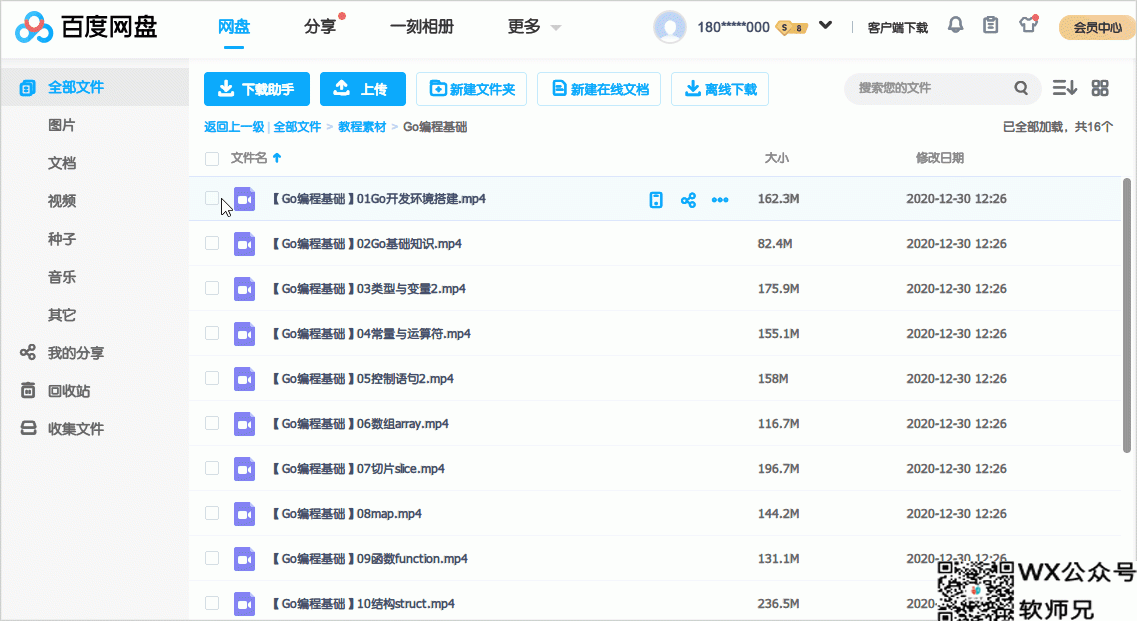The height and width of the screenshot is (621, 1137).
Task: Click send-to-phone icon on 01Go row
Action: 656,200
